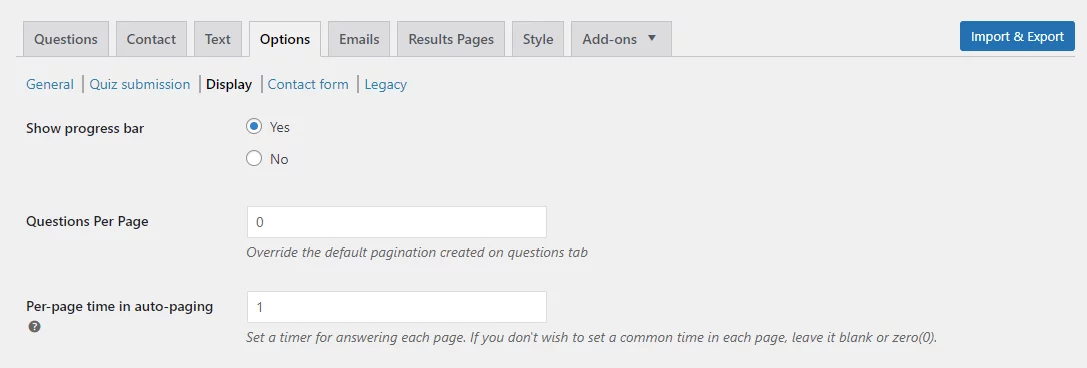Switch to the Contact tab
The width and height of the screenshot is (1087, 368).
pyautogui.click(x=151, y=39)
